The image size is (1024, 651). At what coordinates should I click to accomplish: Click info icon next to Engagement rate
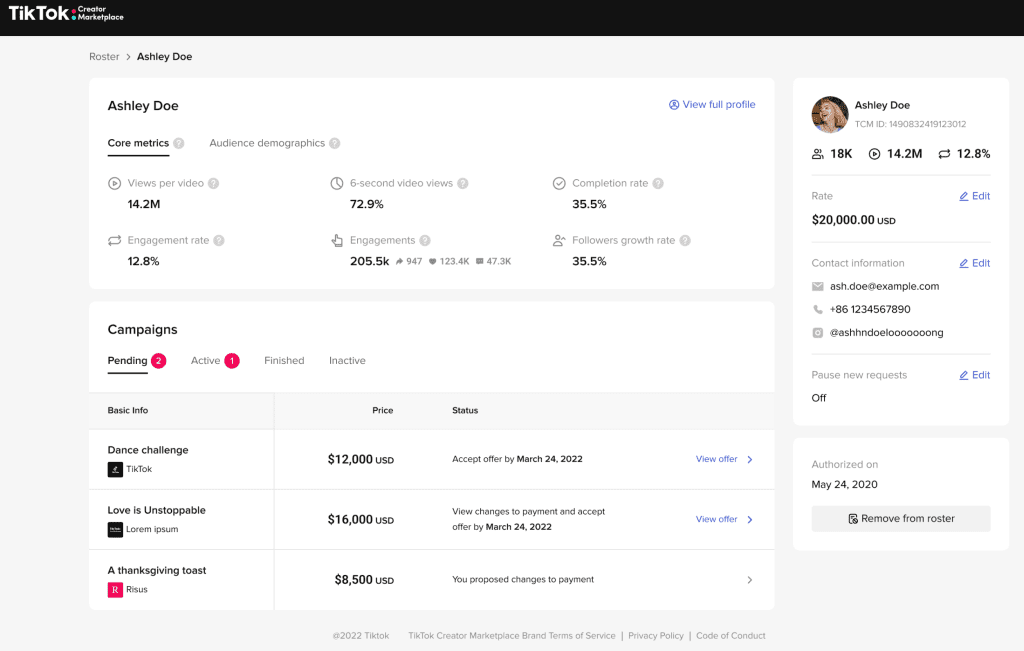219,241
